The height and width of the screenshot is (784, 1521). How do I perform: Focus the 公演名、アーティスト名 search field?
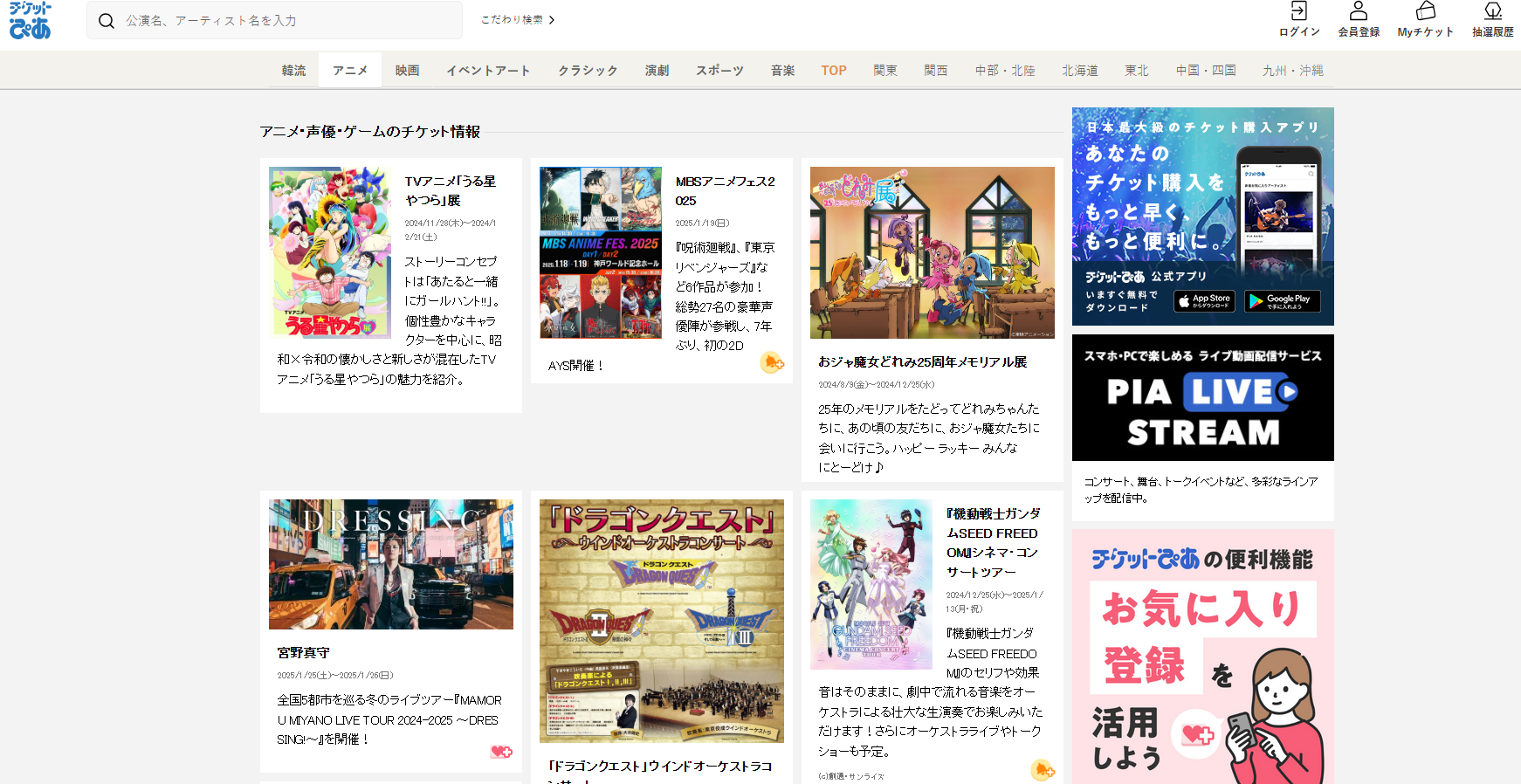coord(274,20)
